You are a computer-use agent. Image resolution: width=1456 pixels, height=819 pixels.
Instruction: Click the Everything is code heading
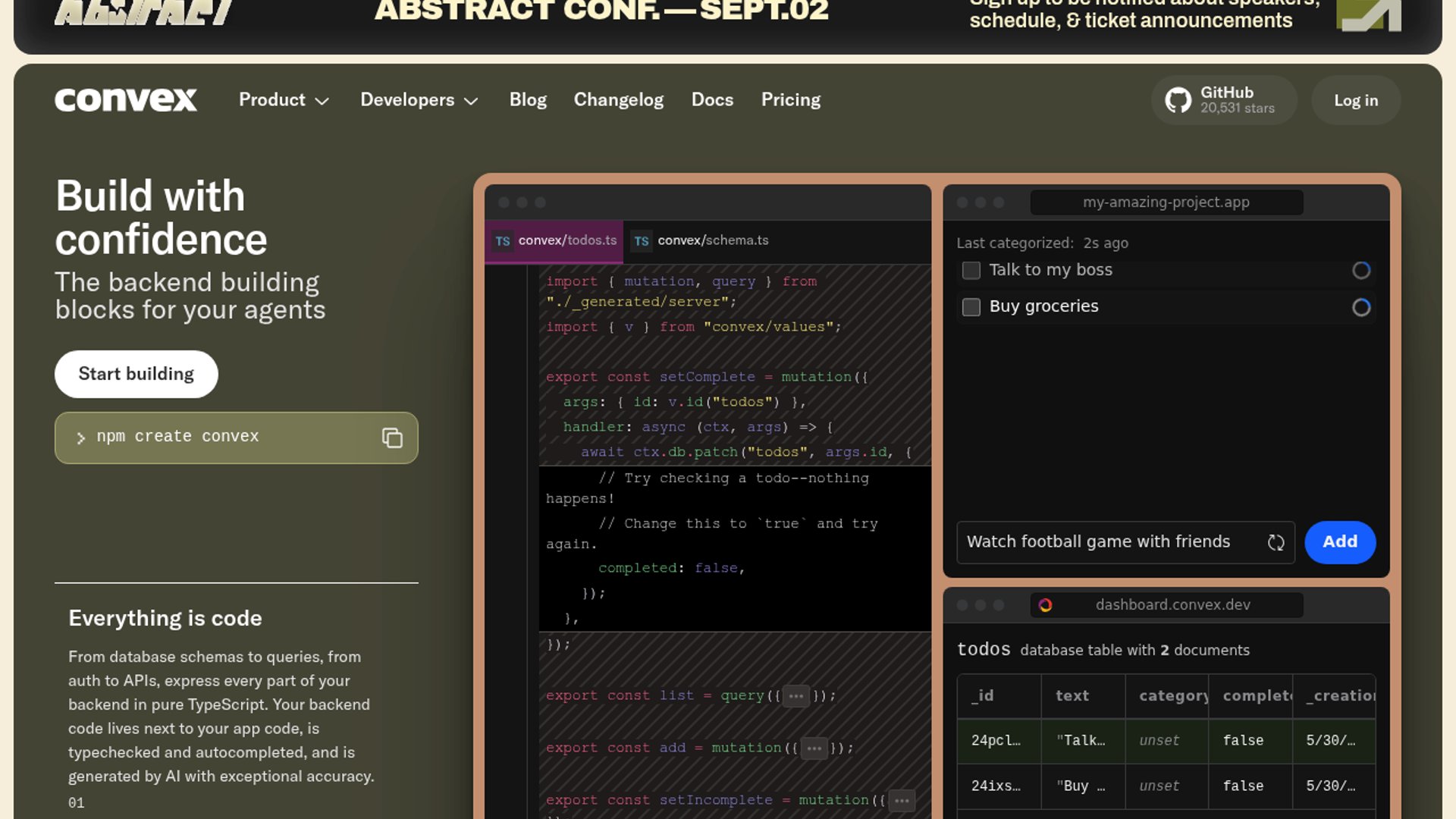click(165, 619)
